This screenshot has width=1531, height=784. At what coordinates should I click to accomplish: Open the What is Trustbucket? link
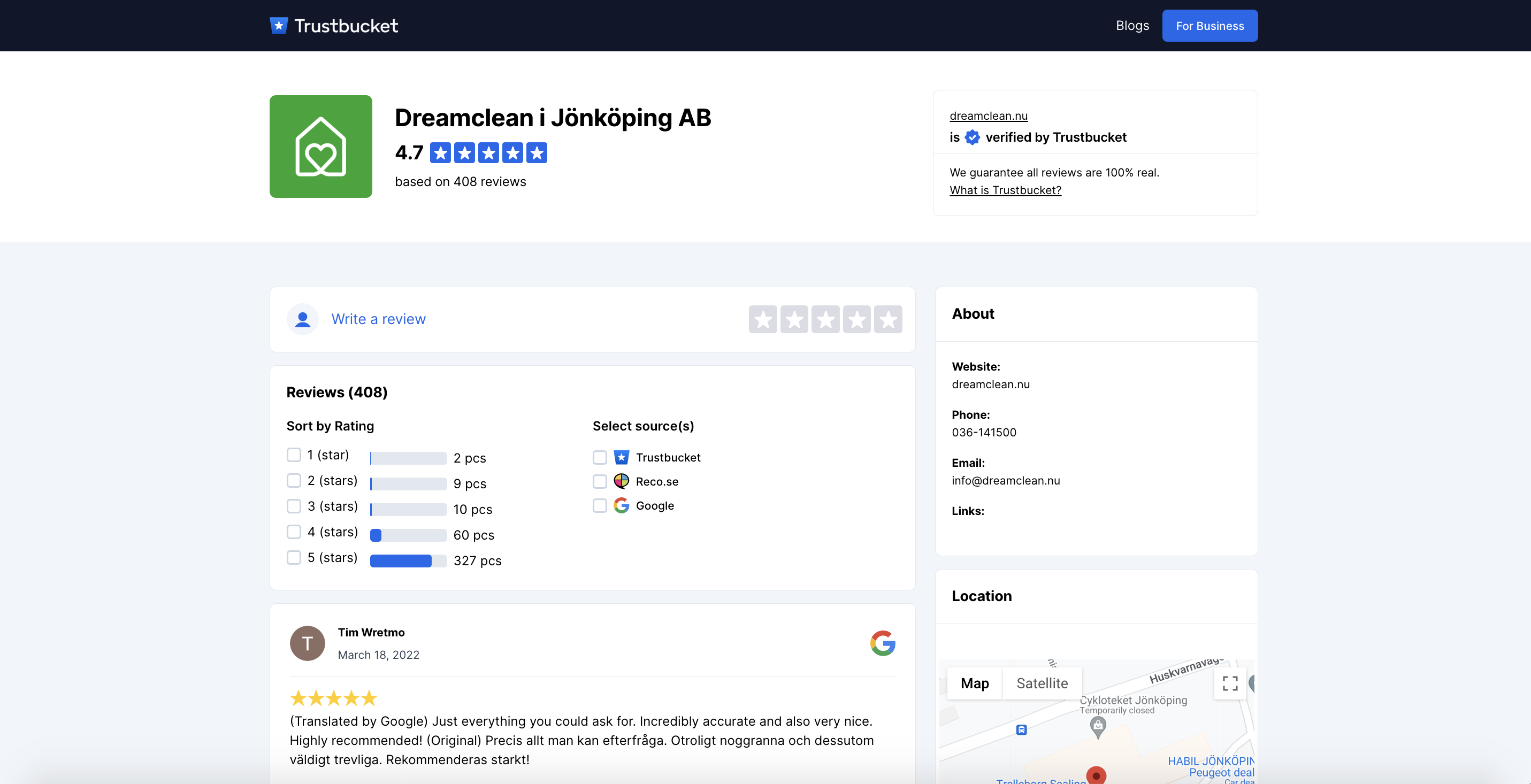tap(1006, 190)
